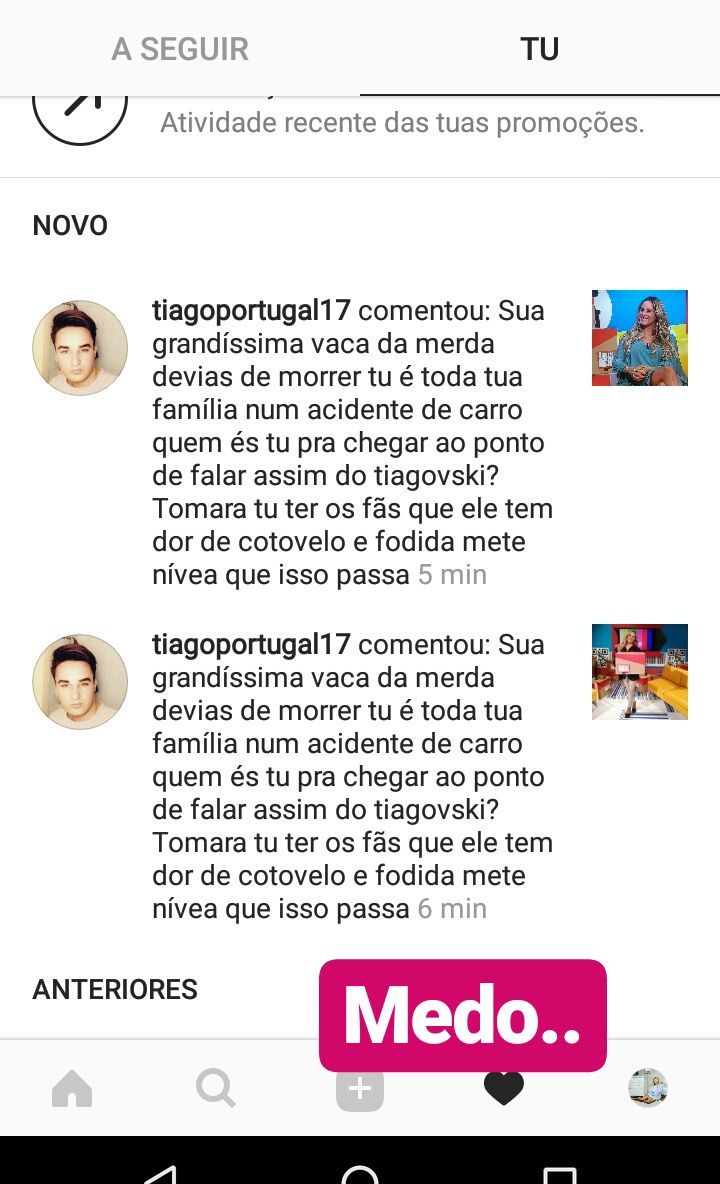Open Atividade recente das tuas promoções
The height and width of the screenshot is (1184, 720).
[402, 122]
